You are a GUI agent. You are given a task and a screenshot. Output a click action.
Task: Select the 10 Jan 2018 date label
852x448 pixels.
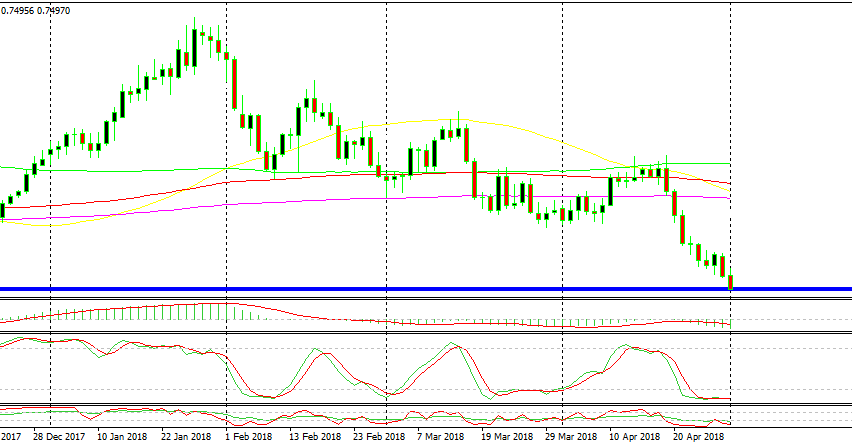[122, 437]
